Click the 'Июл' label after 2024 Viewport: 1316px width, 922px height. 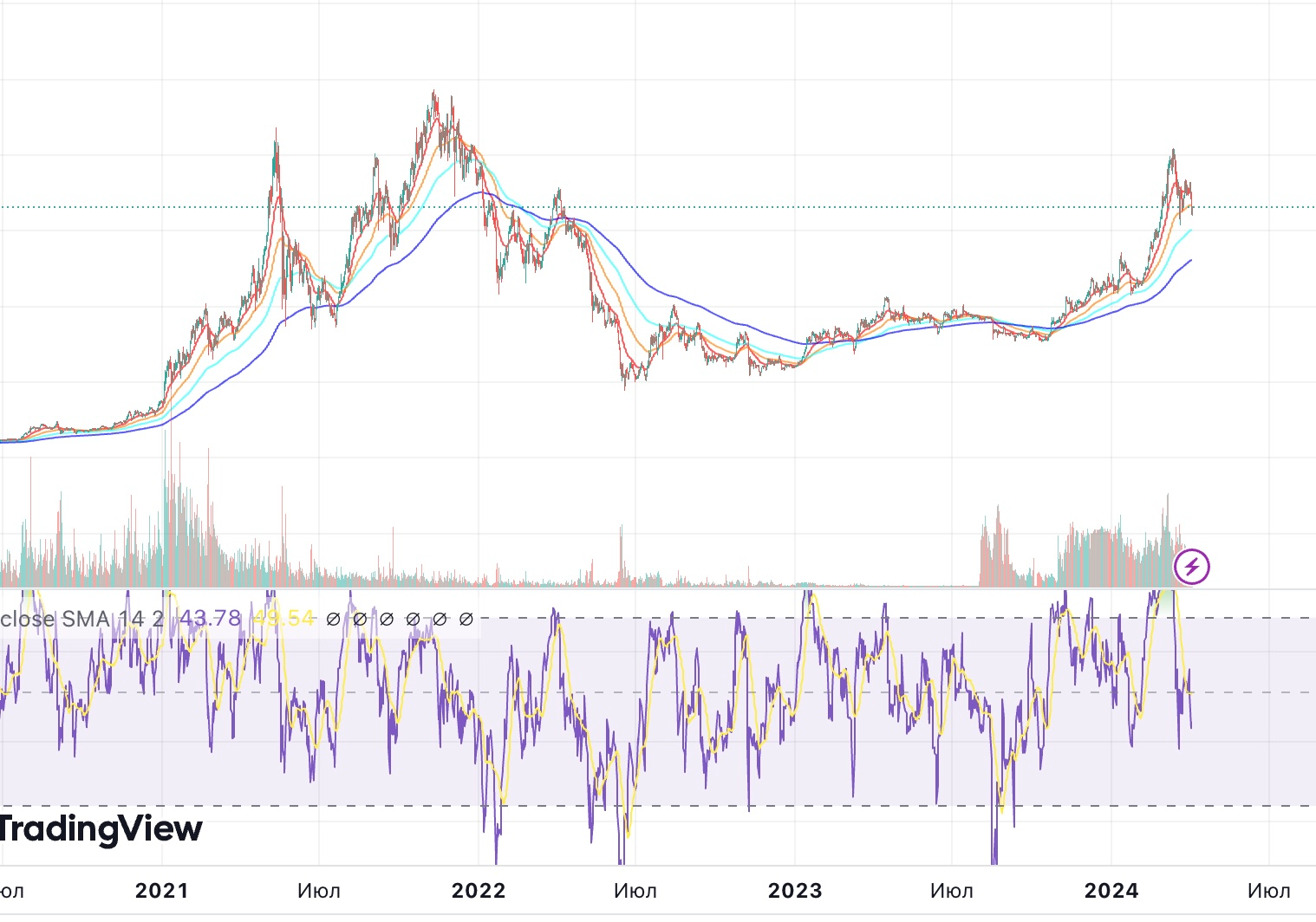coord(1269,891)
